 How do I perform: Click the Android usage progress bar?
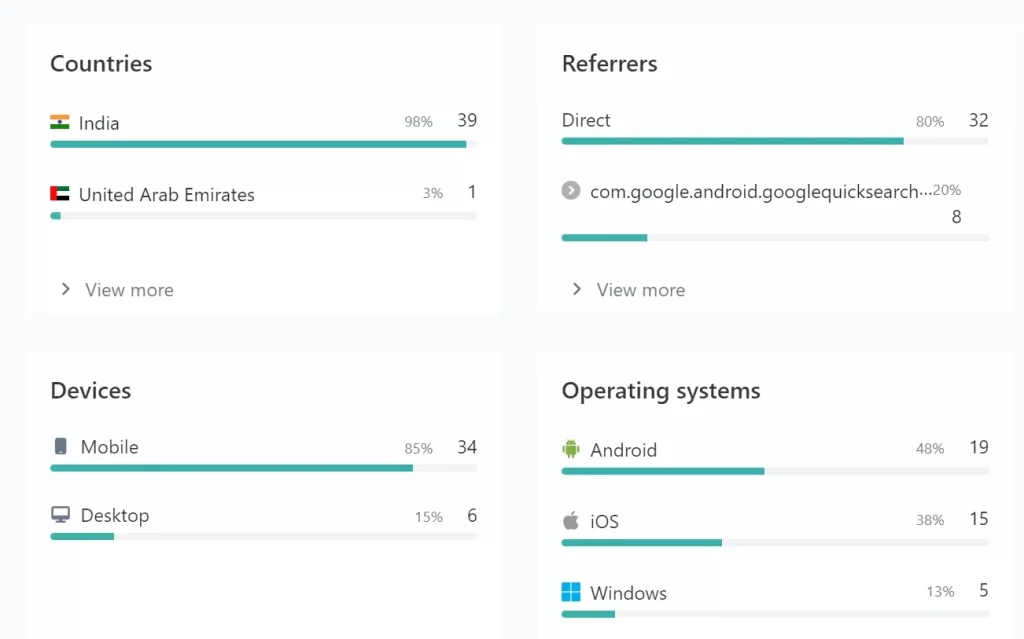click(663, 471)
